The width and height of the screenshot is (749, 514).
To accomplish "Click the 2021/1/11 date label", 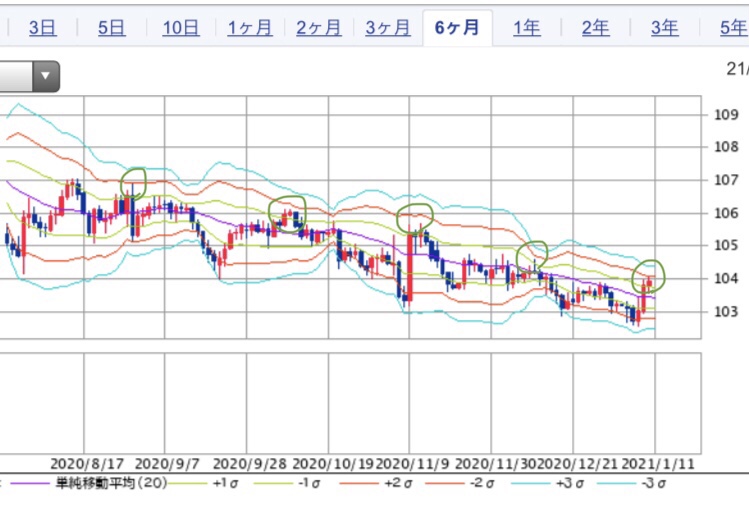I will pos(658,464).
